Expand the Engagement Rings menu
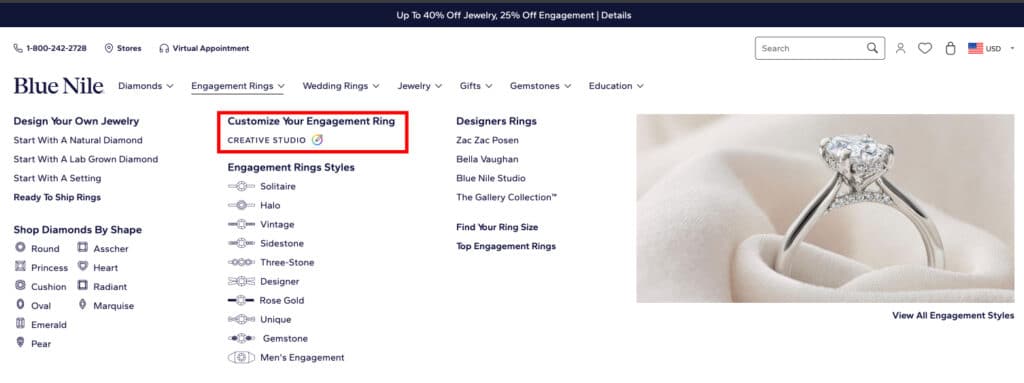The image size is (1024, 383). pyautogui.click(x=238, y=86)
